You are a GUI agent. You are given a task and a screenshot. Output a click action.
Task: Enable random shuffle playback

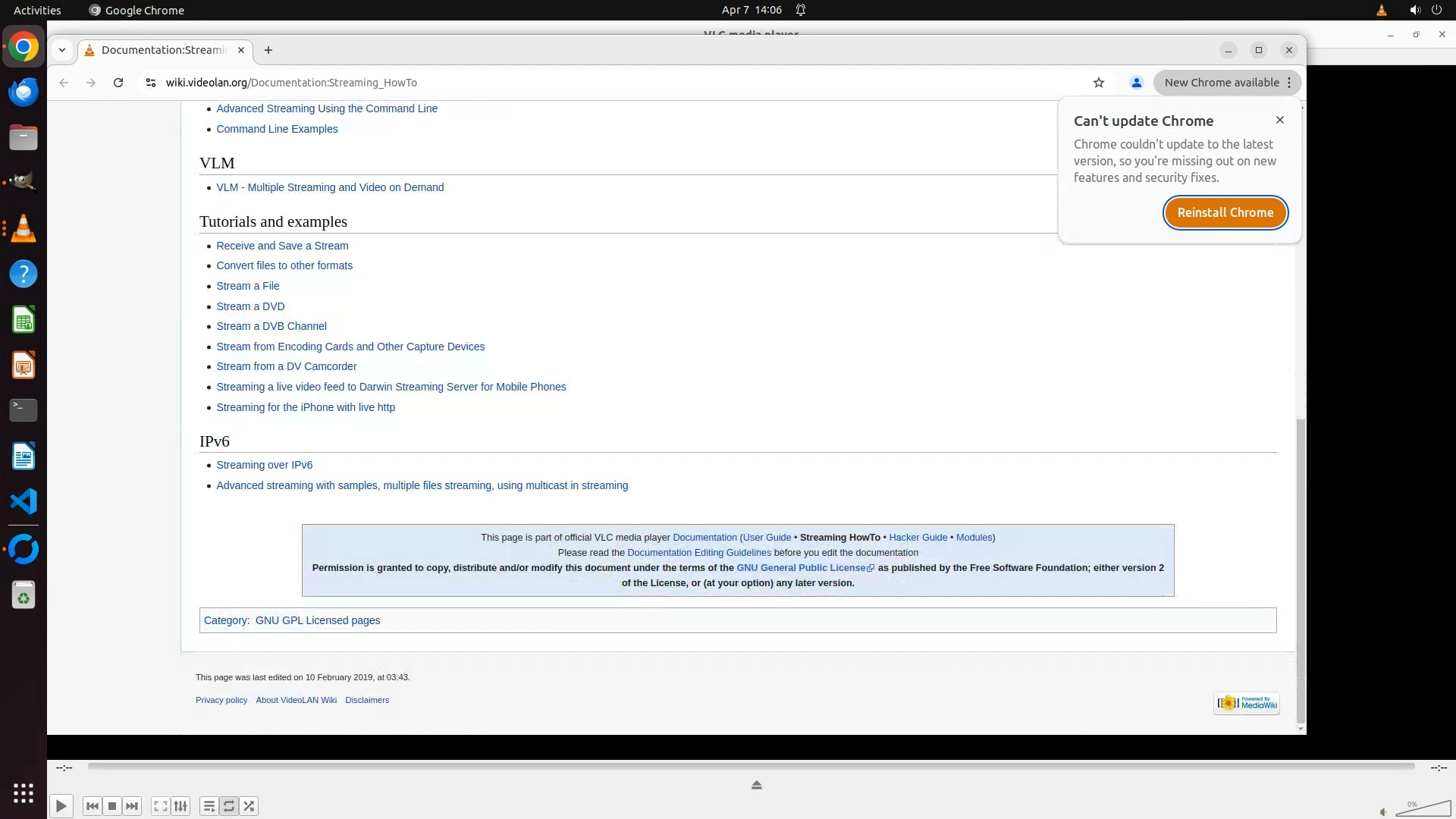click(x=249, y=806)
